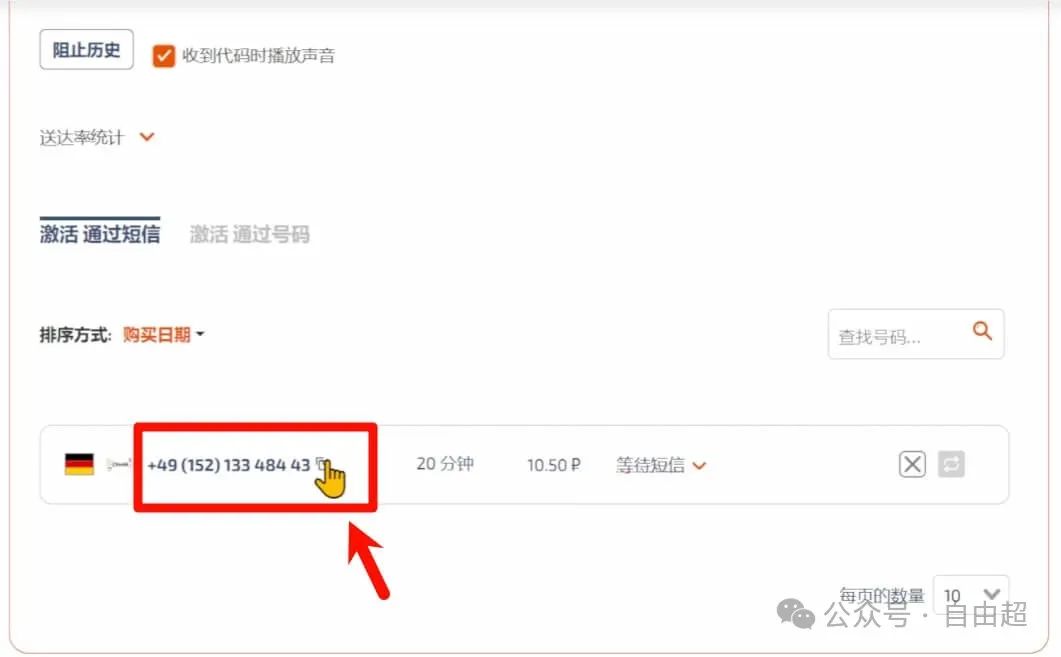Click the WeChat logo watermark icon
The height and width of the screenshot is (657, 1061).
coord(795,614)
